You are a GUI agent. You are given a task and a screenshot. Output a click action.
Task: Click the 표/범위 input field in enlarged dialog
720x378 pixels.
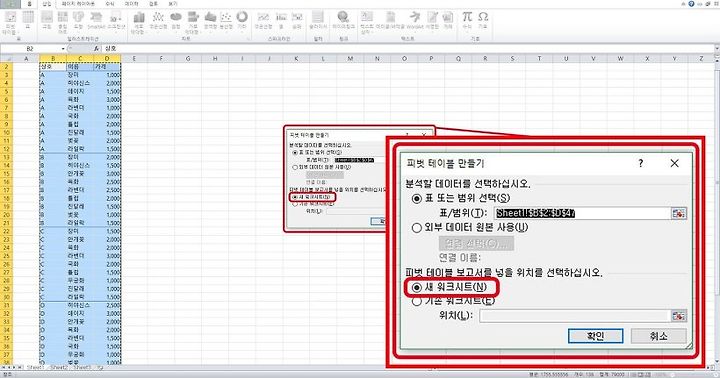point(582,213)
